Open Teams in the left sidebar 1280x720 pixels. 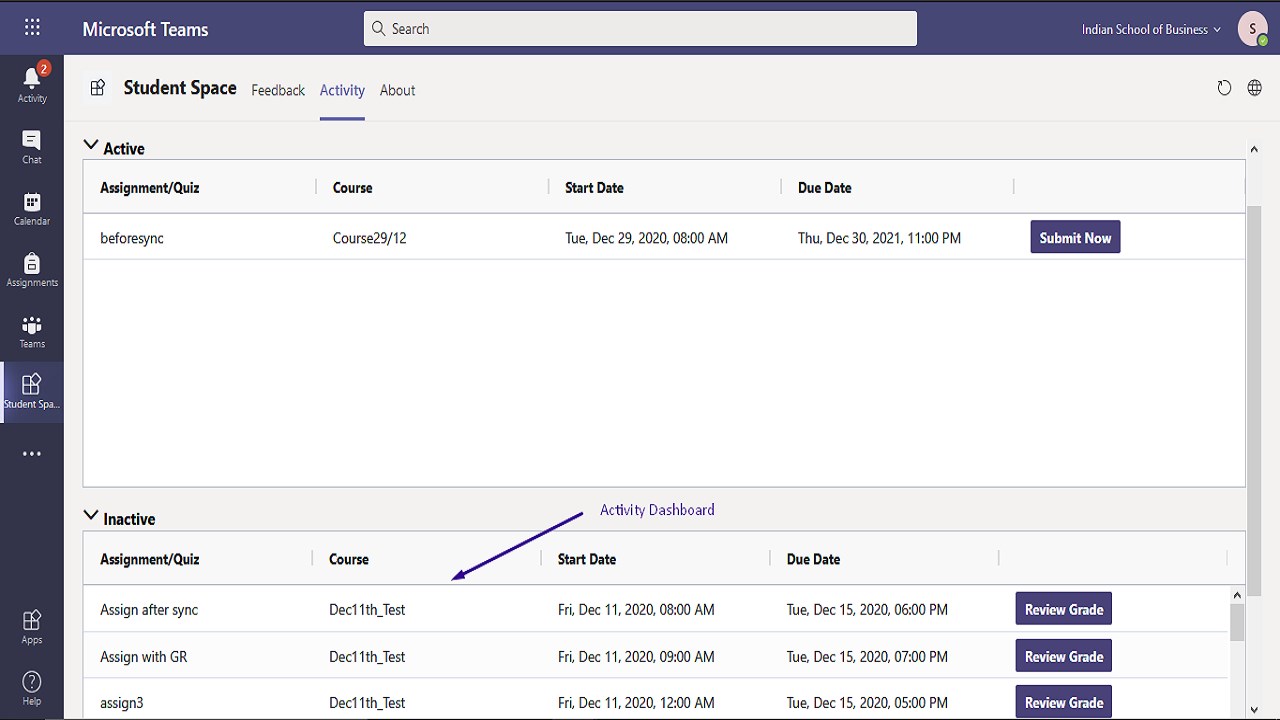32,331
